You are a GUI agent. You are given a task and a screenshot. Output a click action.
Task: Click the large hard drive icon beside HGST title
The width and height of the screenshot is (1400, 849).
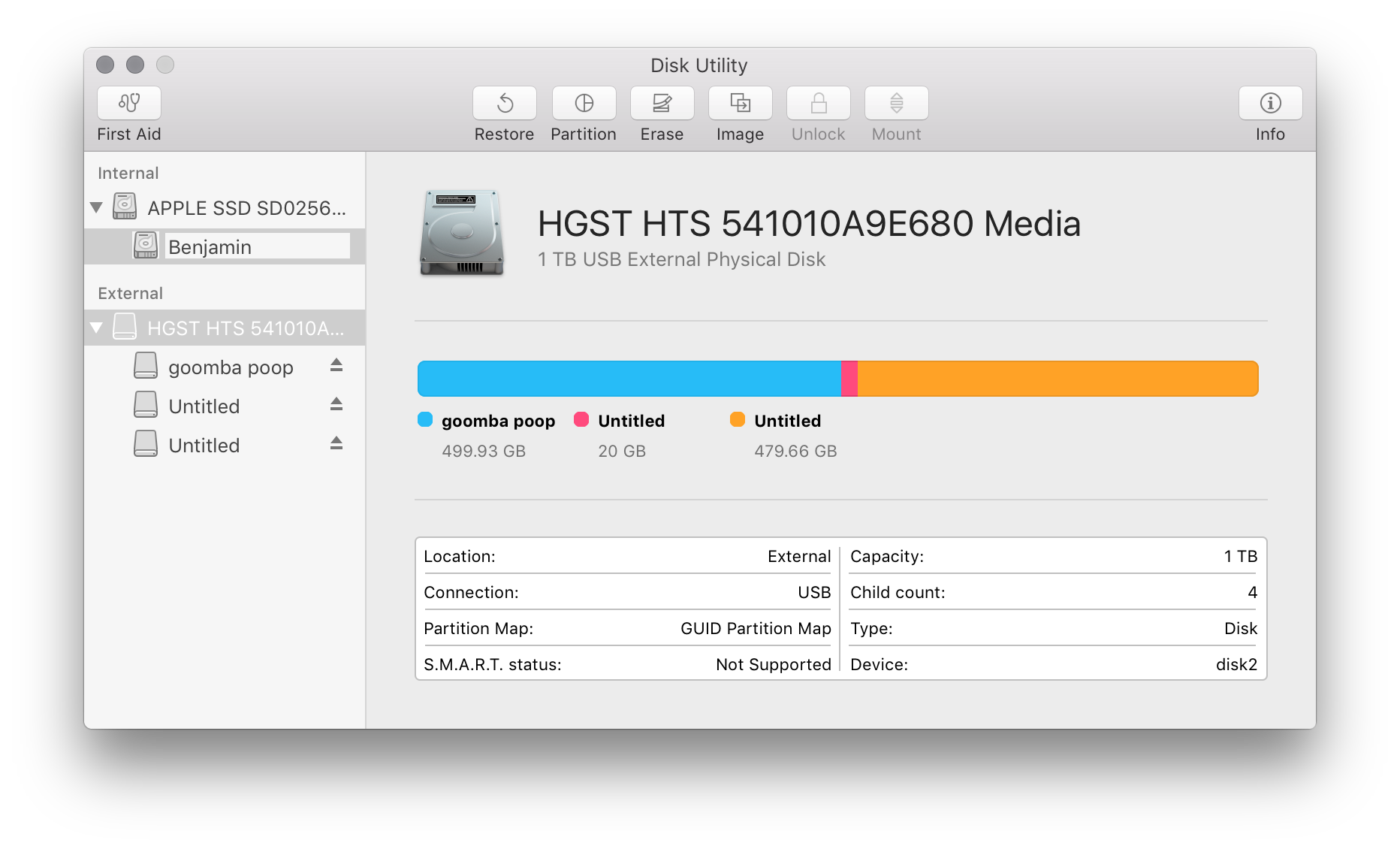tap(461, 232)
